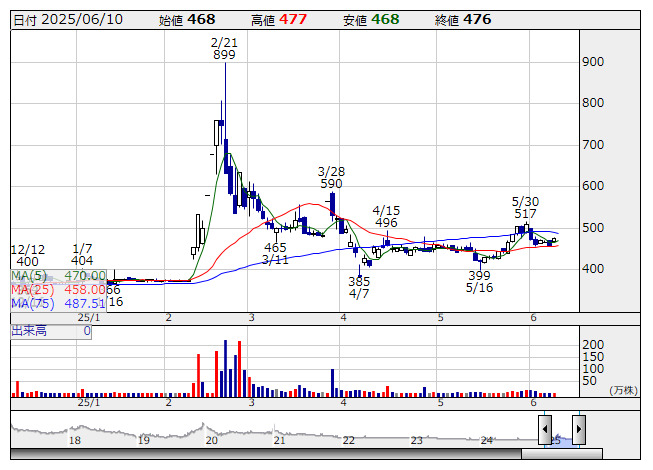Click the 5/30 high marker at 517

point(524,207)
